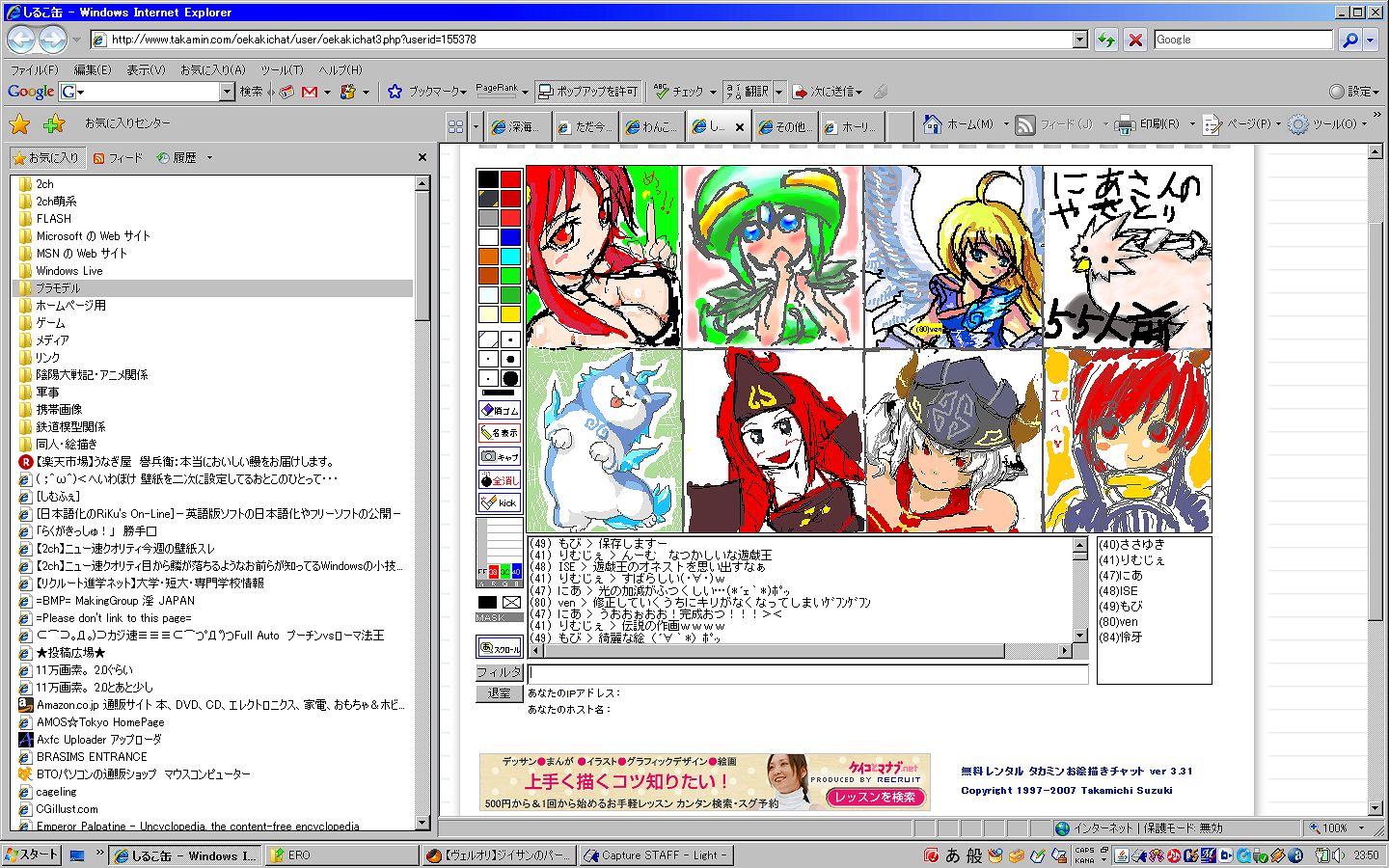Click the 退室 leave room button
Image resolution: width=1389 pixels, height=868 pixels.
pos(499,693)
